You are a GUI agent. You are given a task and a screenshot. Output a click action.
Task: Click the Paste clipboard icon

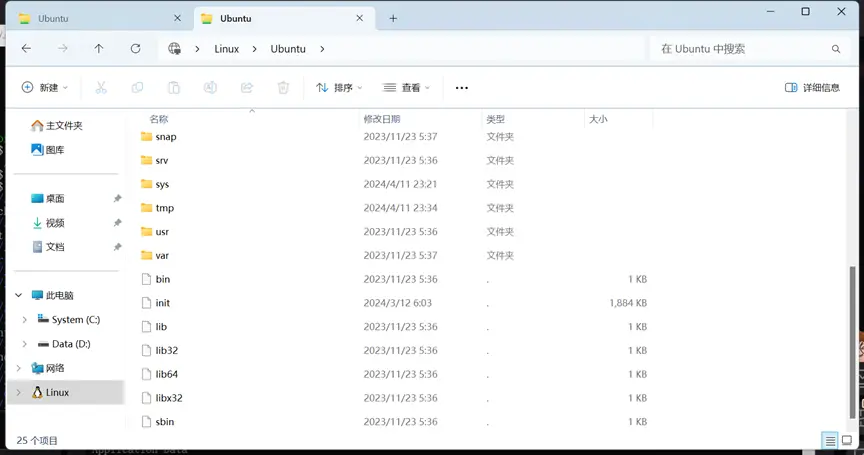pos(174,88)
